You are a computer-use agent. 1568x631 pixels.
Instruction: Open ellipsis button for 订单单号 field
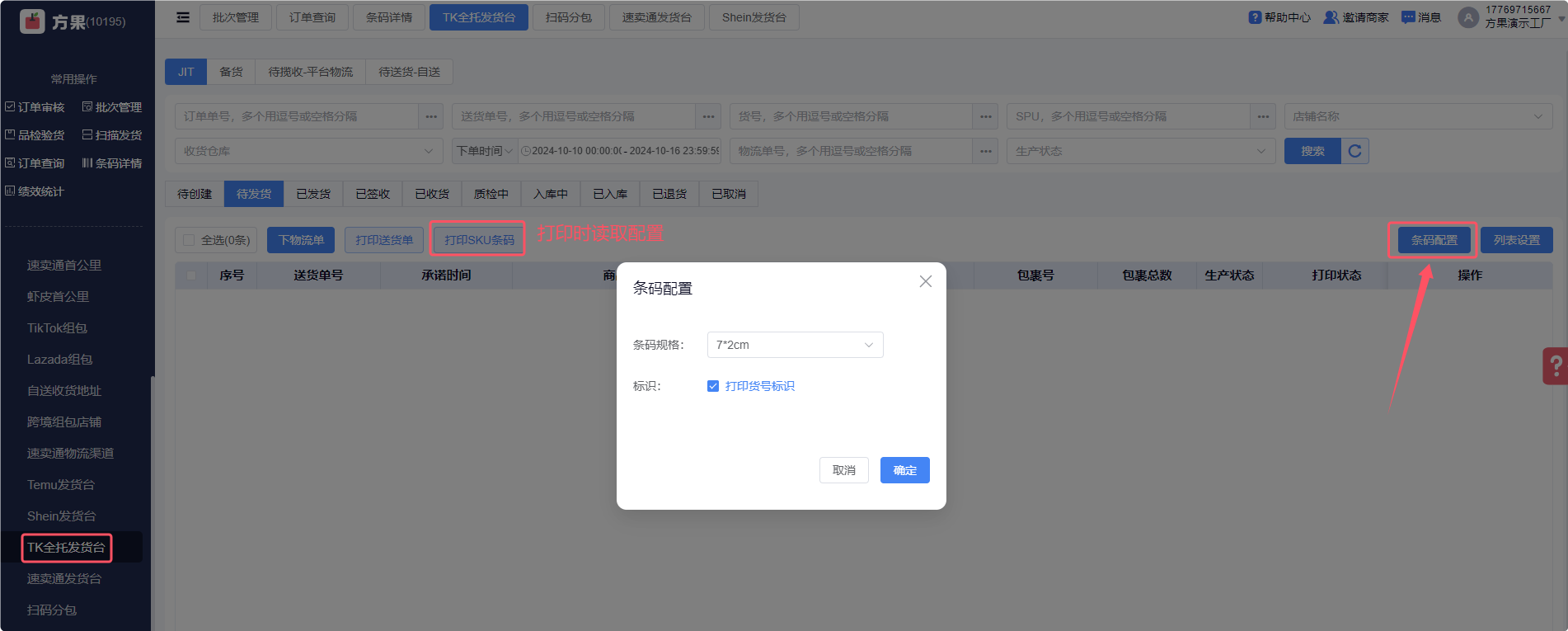point(431,116)
